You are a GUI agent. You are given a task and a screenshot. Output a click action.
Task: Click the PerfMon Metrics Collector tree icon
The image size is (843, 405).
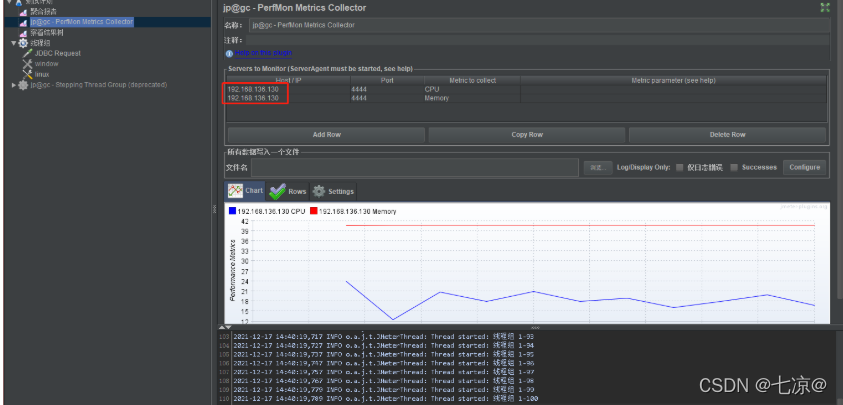pyautogui.click(x=23, y=22)
